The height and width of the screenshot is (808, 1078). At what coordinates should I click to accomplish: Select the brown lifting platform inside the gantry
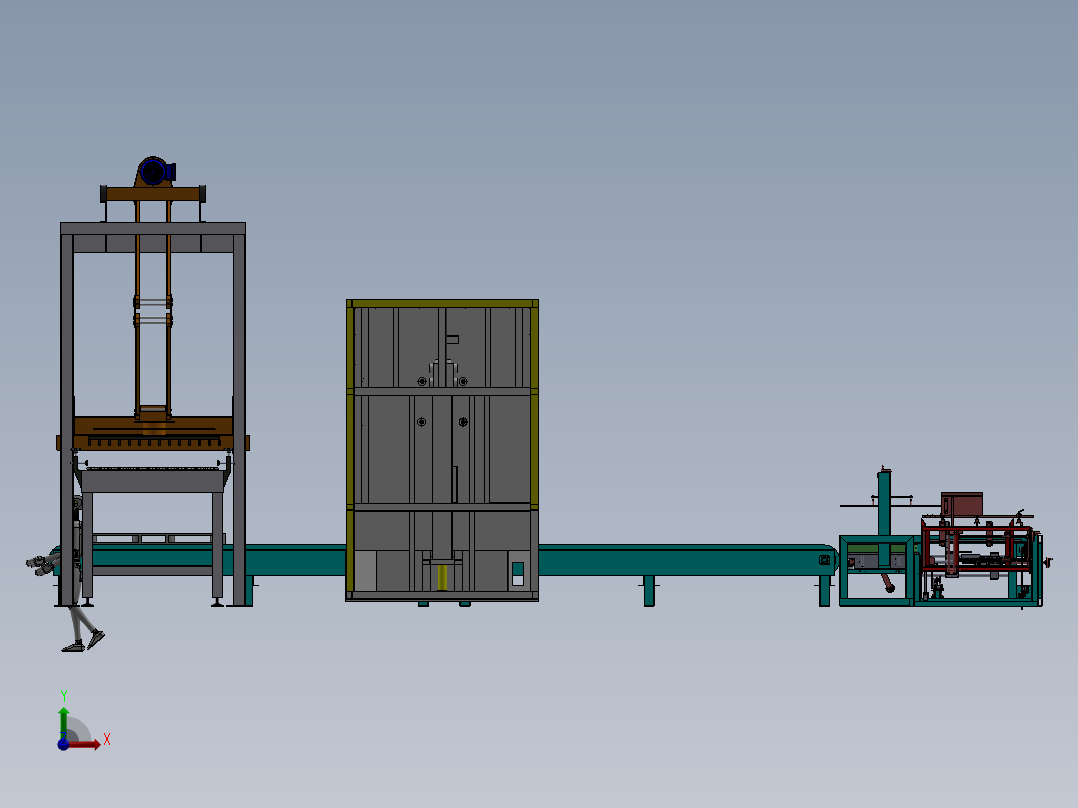(153, 433)
